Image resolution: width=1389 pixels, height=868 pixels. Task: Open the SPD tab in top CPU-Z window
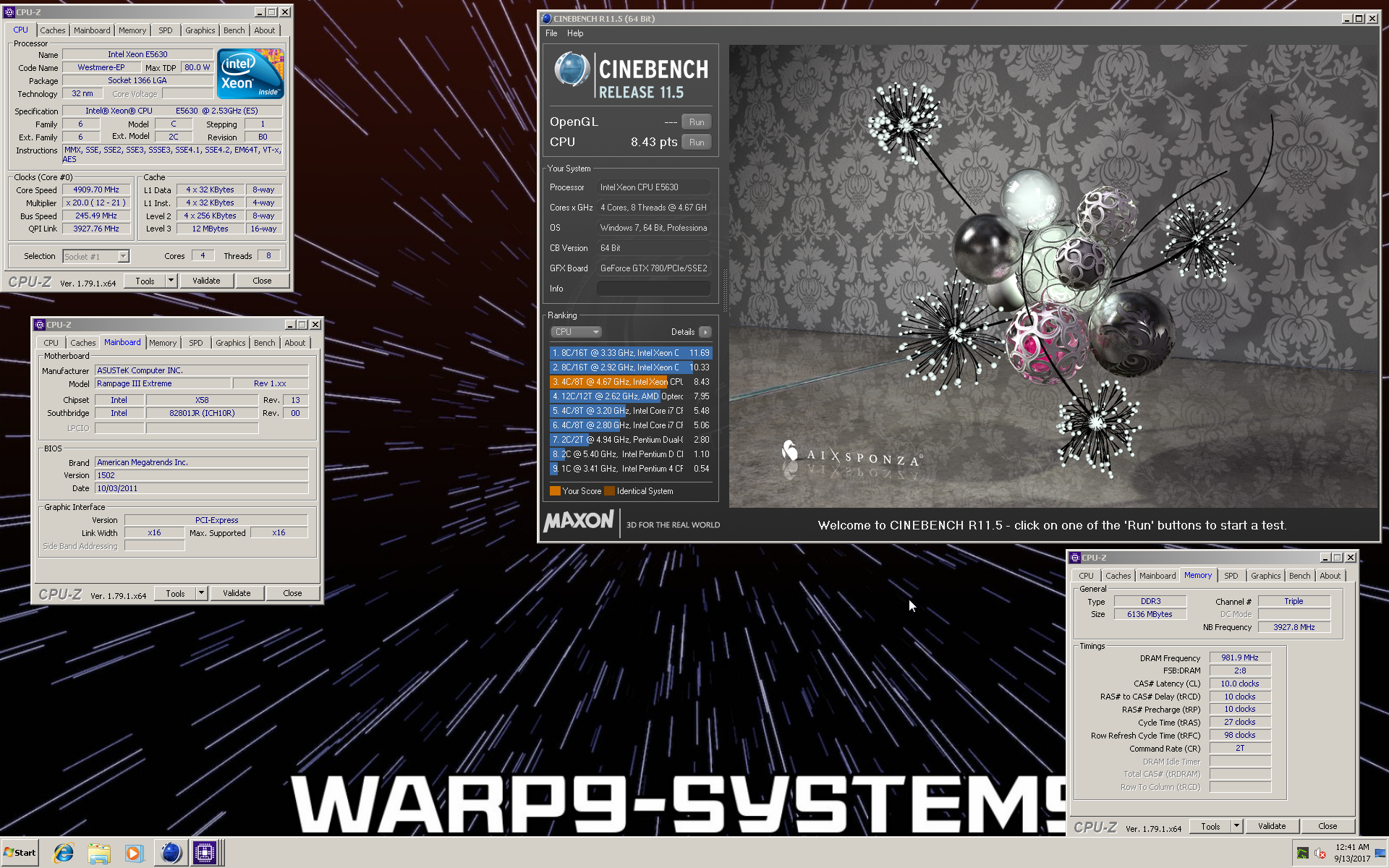pyautogui.click(x=166, y=30)
